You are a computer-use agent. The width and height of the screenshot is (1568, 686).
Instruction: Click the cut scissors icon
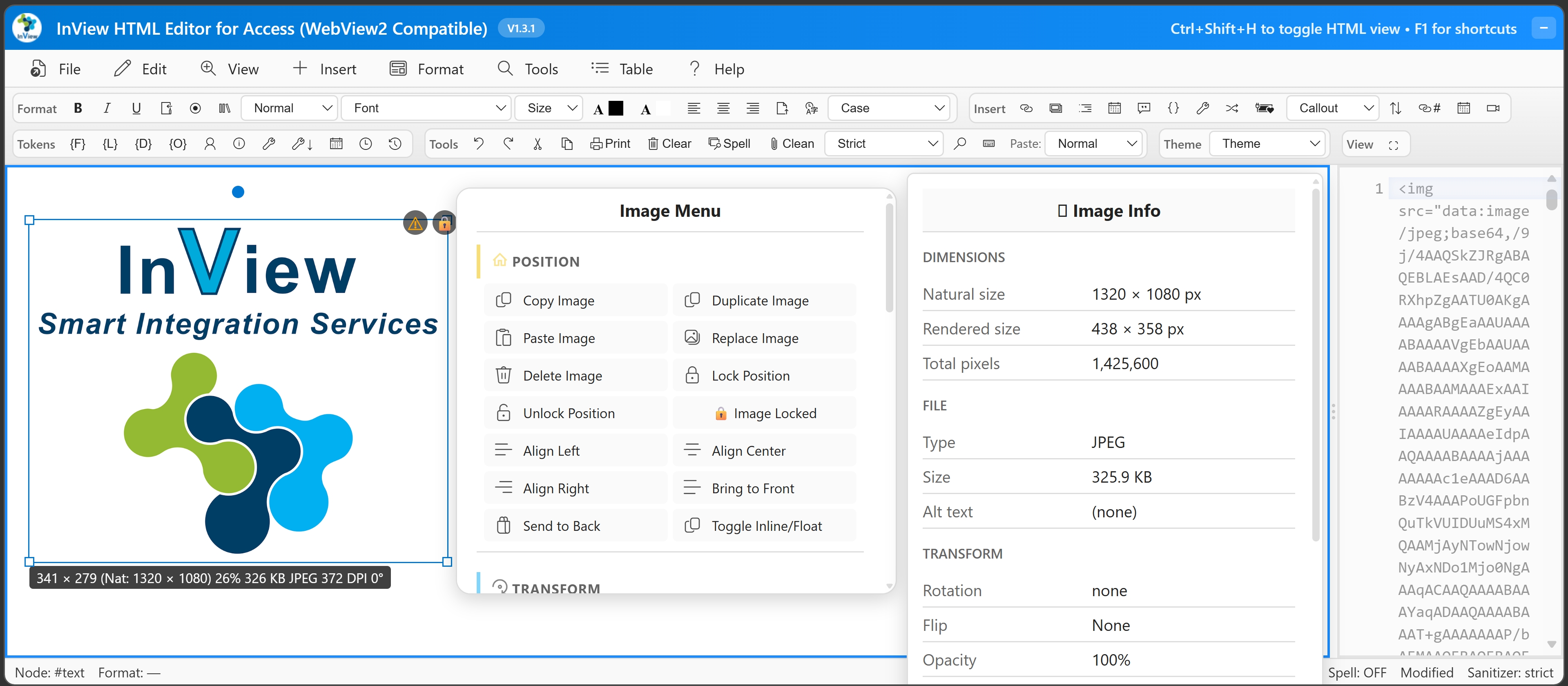538,144
